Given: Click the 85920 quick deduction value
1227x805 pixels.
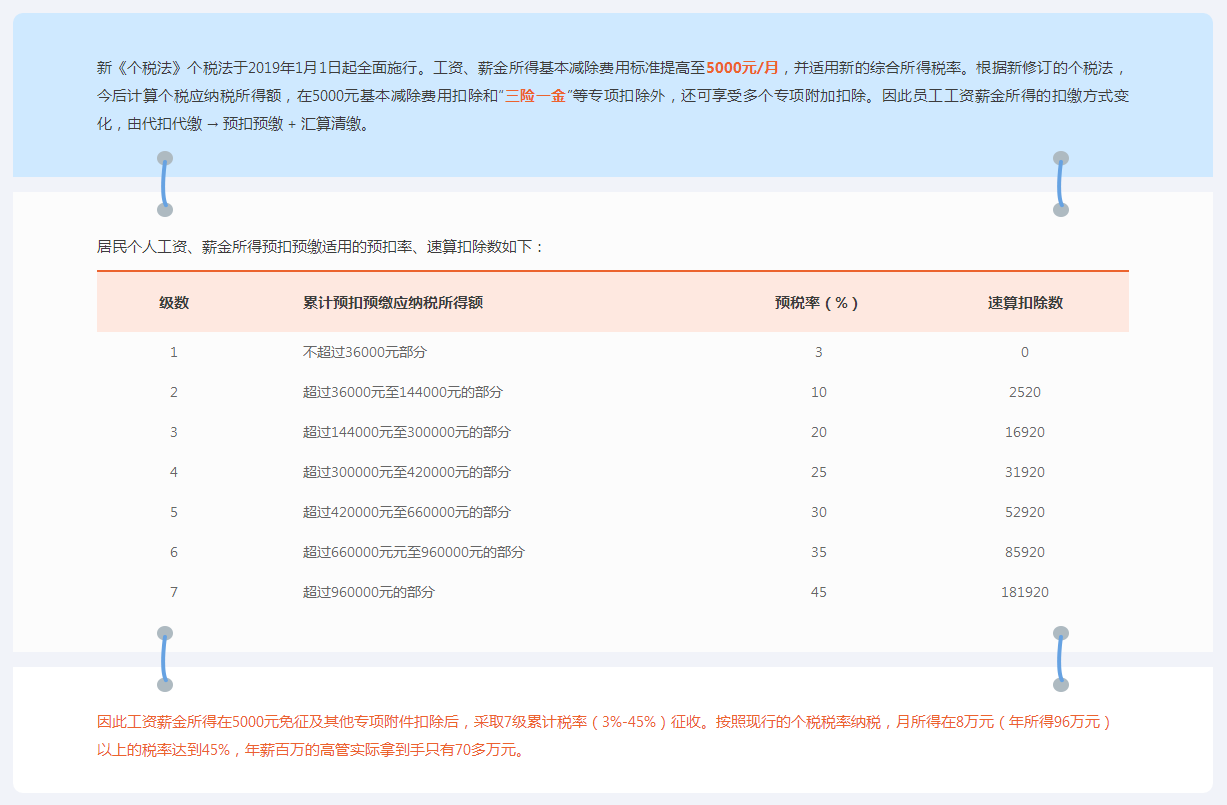Looking at the screenshot, I should tap(1025, 552).
